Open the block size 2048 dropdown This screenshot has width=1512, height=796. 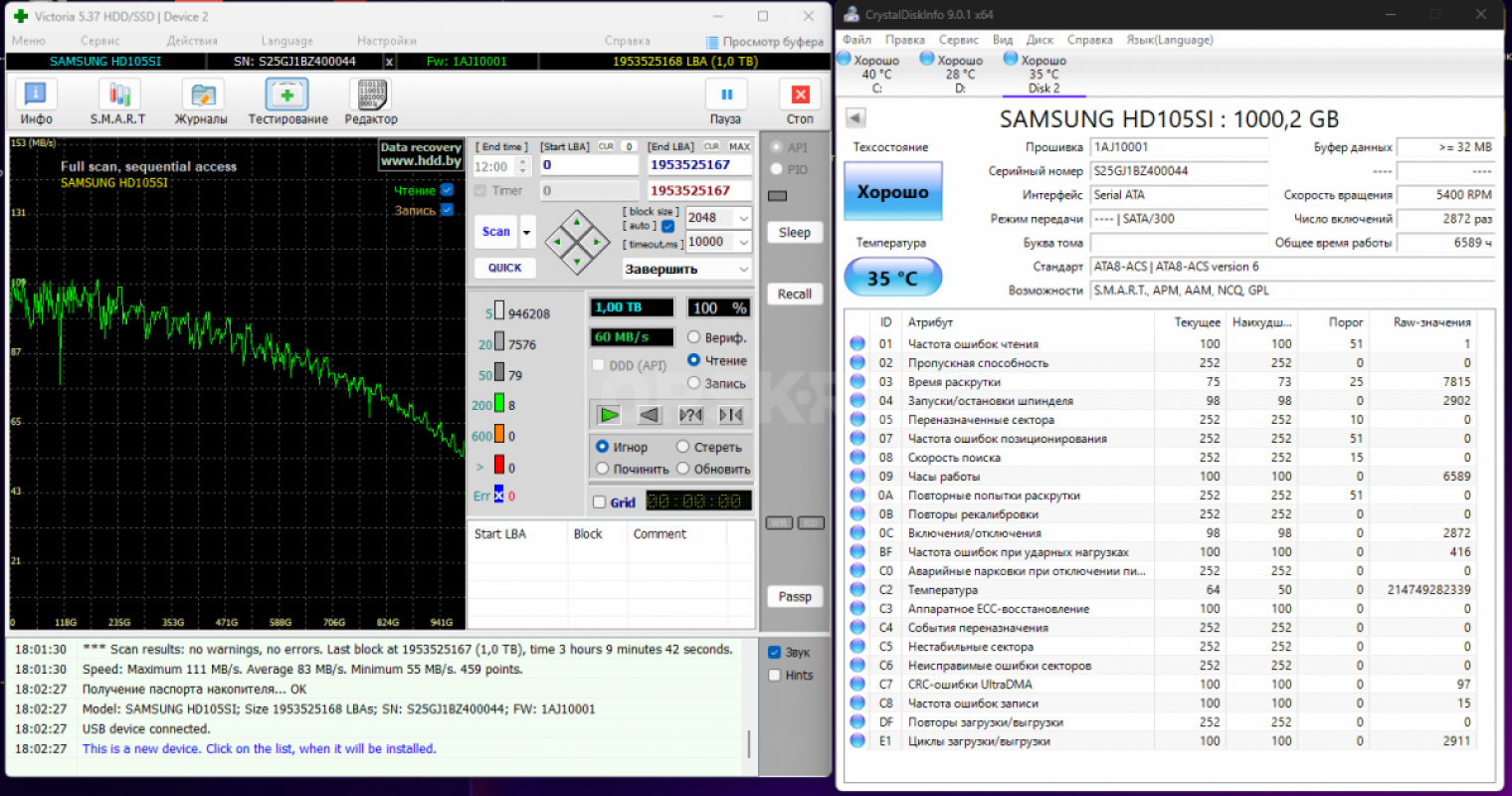pos(744,218)
